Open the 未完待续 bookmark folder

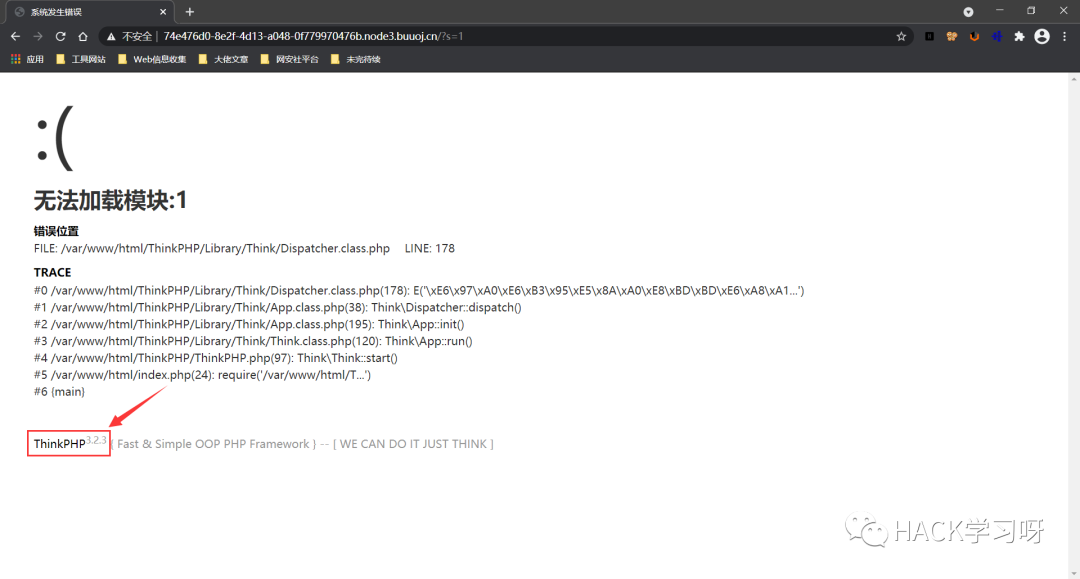355,59
